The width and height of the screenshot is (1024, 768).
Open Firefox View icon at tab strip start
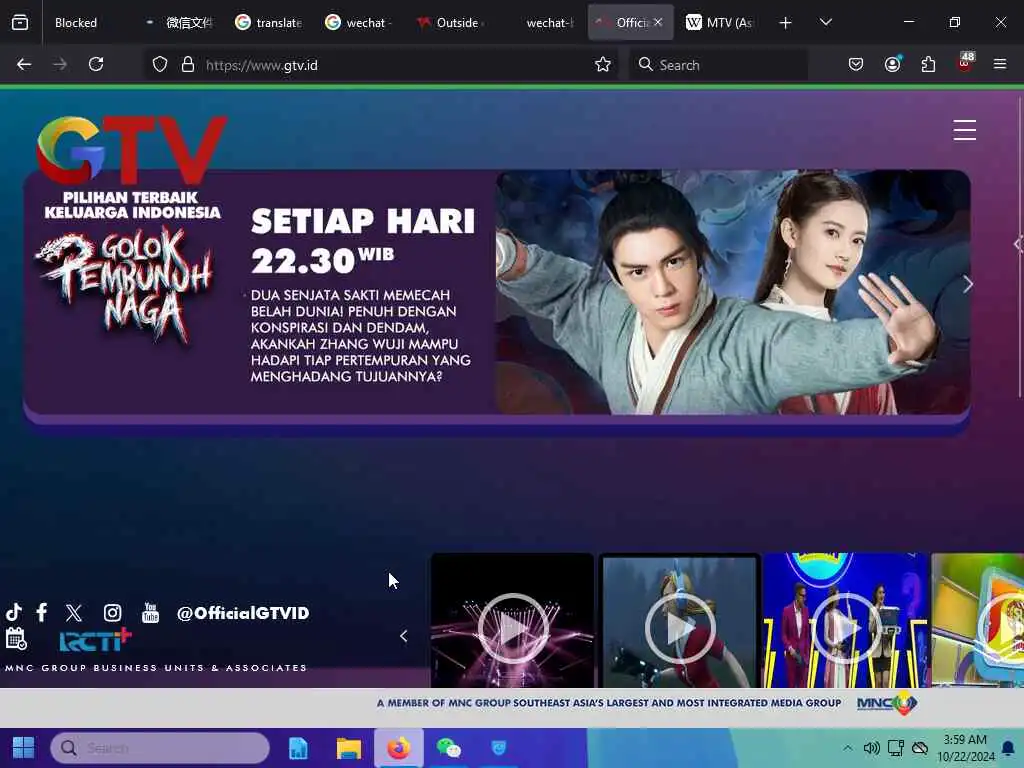point(20,22)
